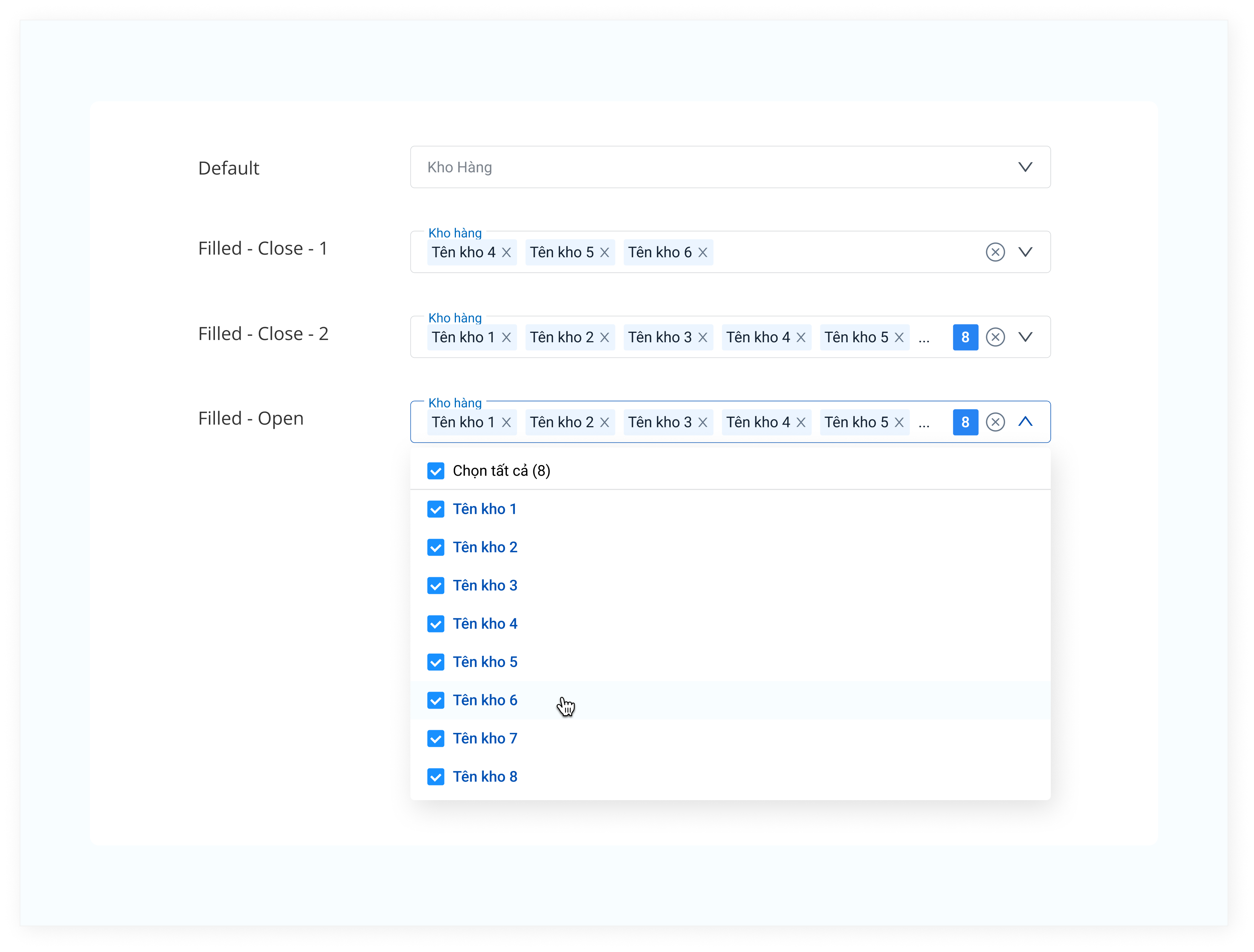Uncheck the Tên kho 1 checkbox
The image size is (1254, 952).
tap(436, 509)
